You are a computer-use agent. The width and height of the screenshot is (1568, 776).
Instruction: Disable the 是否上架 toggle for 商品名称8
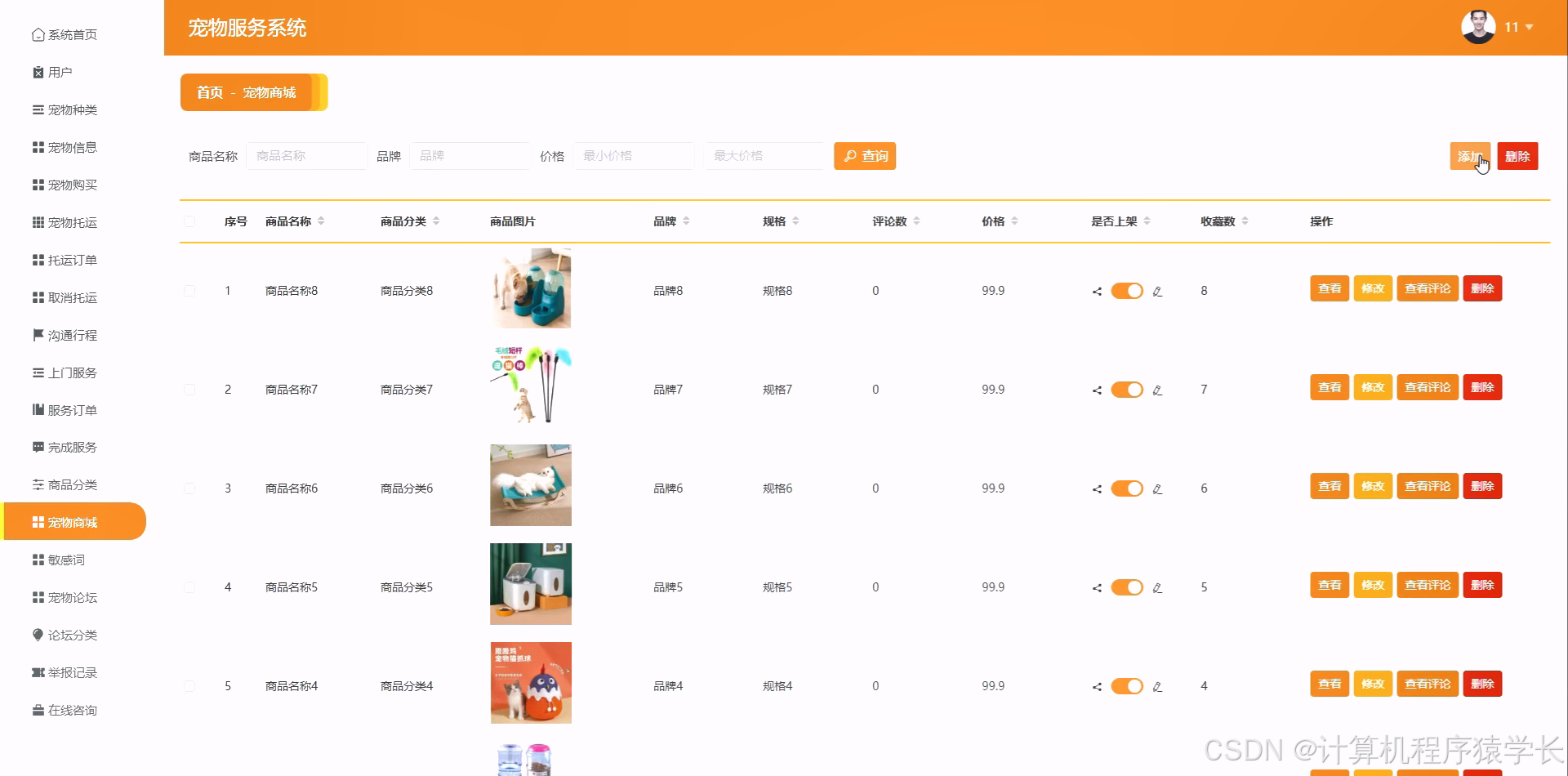[x=1127, y=291]
